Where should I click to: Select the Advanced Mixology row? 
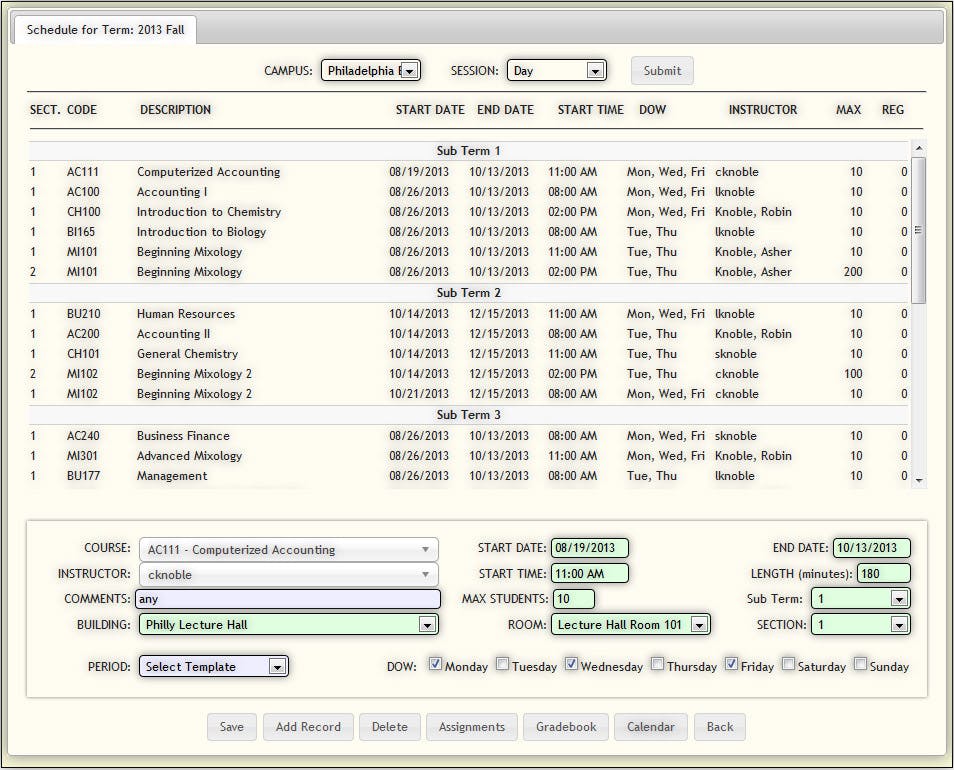[468, 456]
